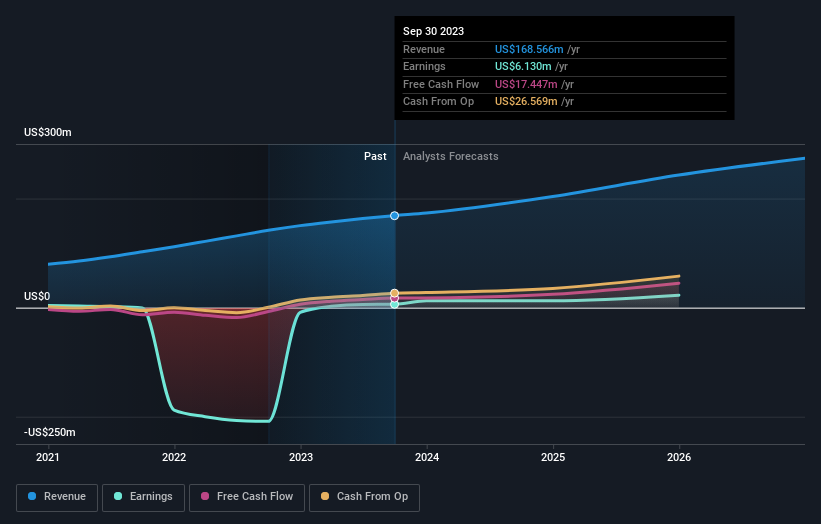The height and width of the screenshot is (524, 821).
Task: Click the Past section label
Action: pyautogui.click(x=375, y=156)
